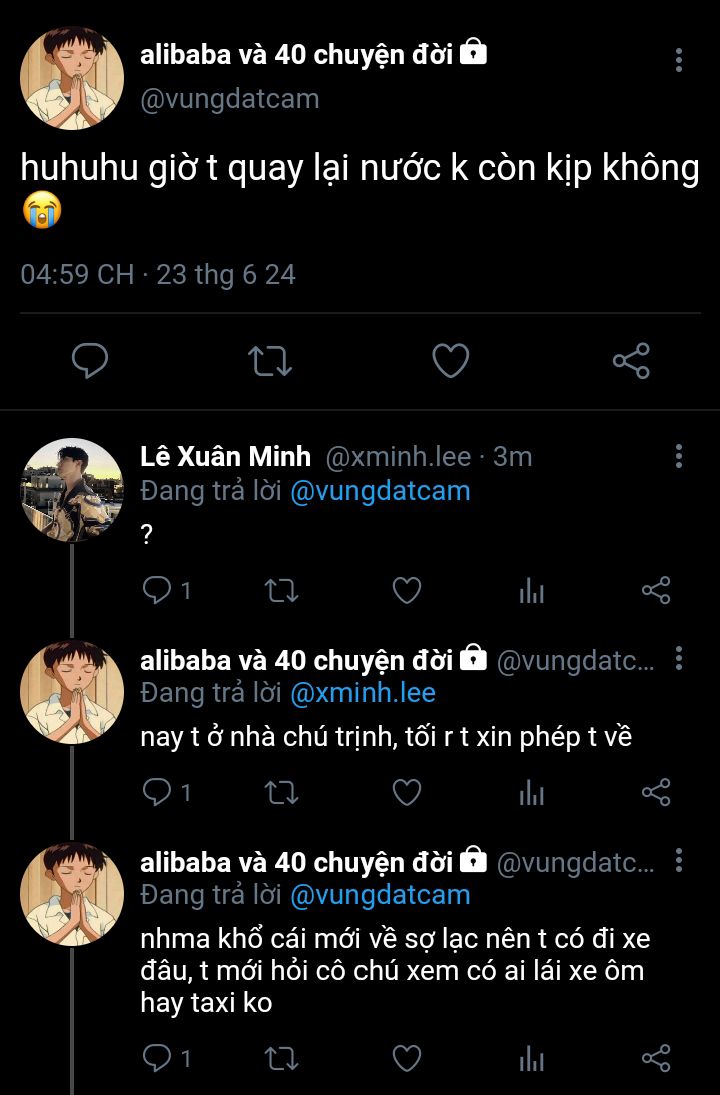Open more options on Lê Xuân Minh's reply
The height and width of the screenshot is (1095, 720).
(679, 457)
